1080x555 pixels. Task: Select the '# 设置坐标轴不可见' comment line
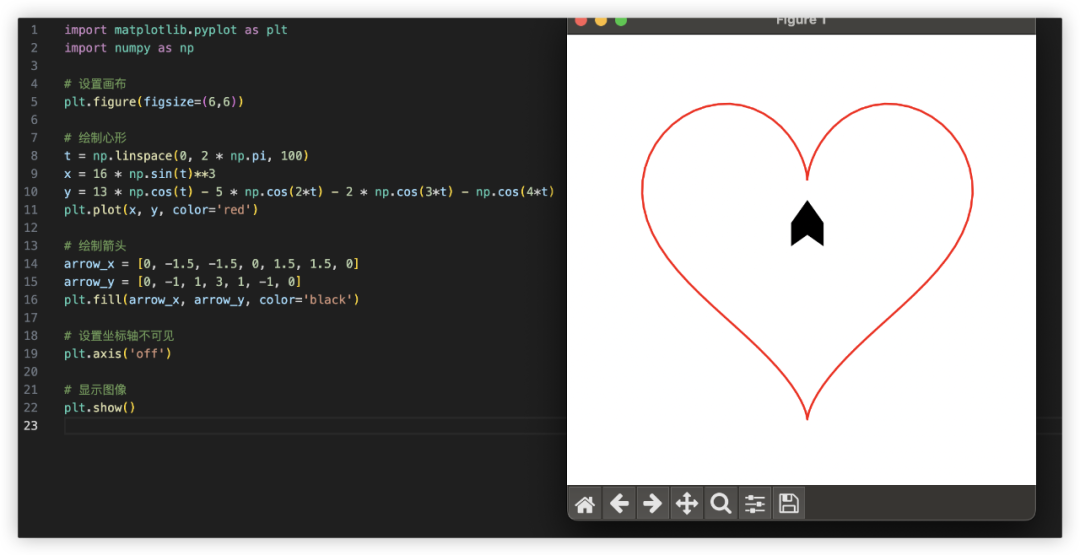pyautogui.click(x=119, y=335)
